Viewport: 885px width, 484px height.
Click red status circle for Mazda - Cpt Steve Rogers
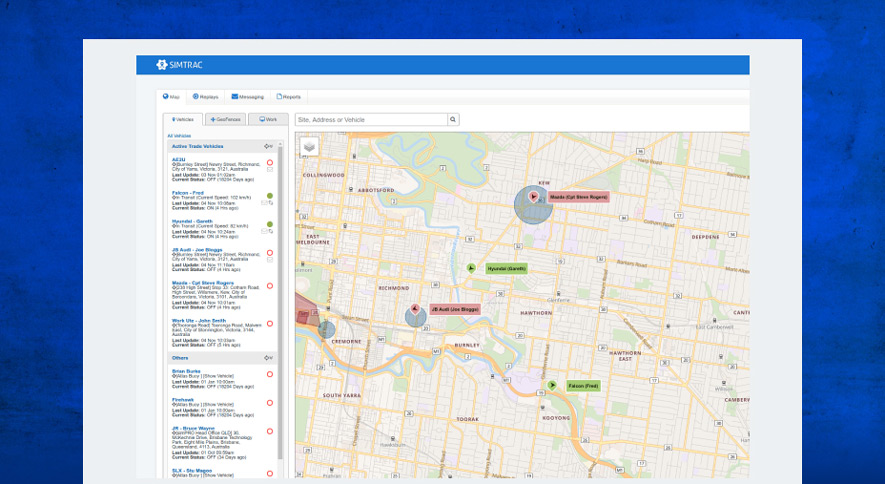(270, 286)
